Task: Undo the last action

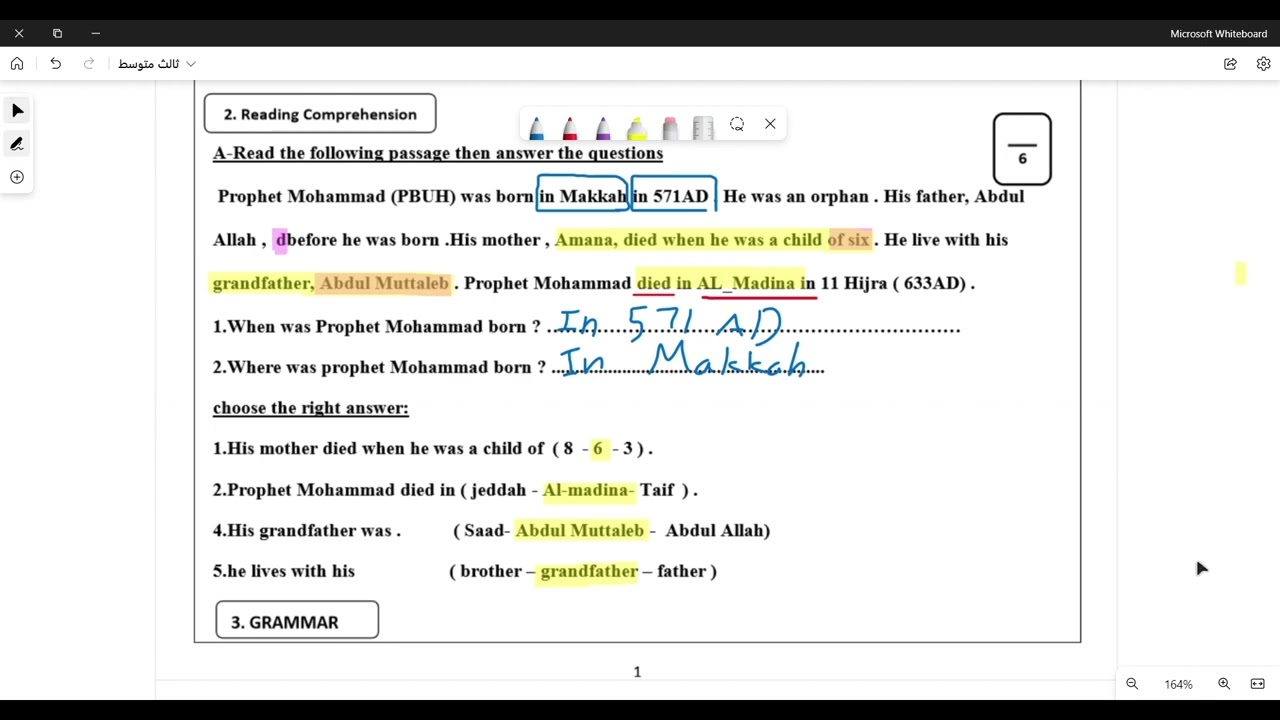Action: click(56, 64)
